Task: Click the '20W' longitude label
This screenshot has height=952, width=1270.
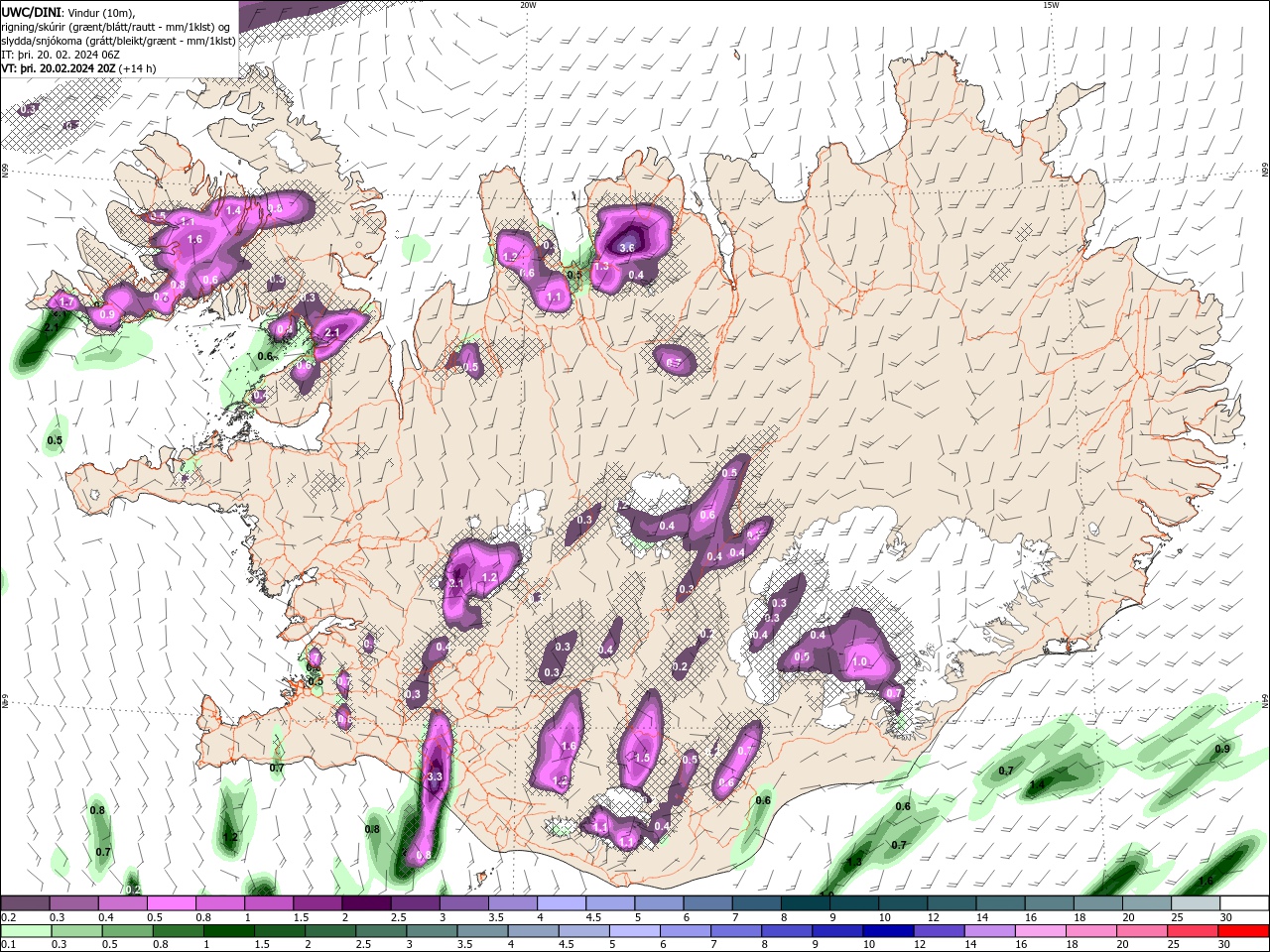Action: coord(528,5)
